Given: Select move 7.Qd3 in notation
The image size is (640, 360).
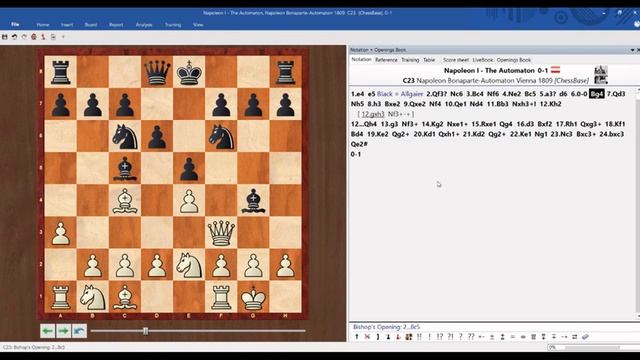Looking at the screenshot, I should 616,94.
